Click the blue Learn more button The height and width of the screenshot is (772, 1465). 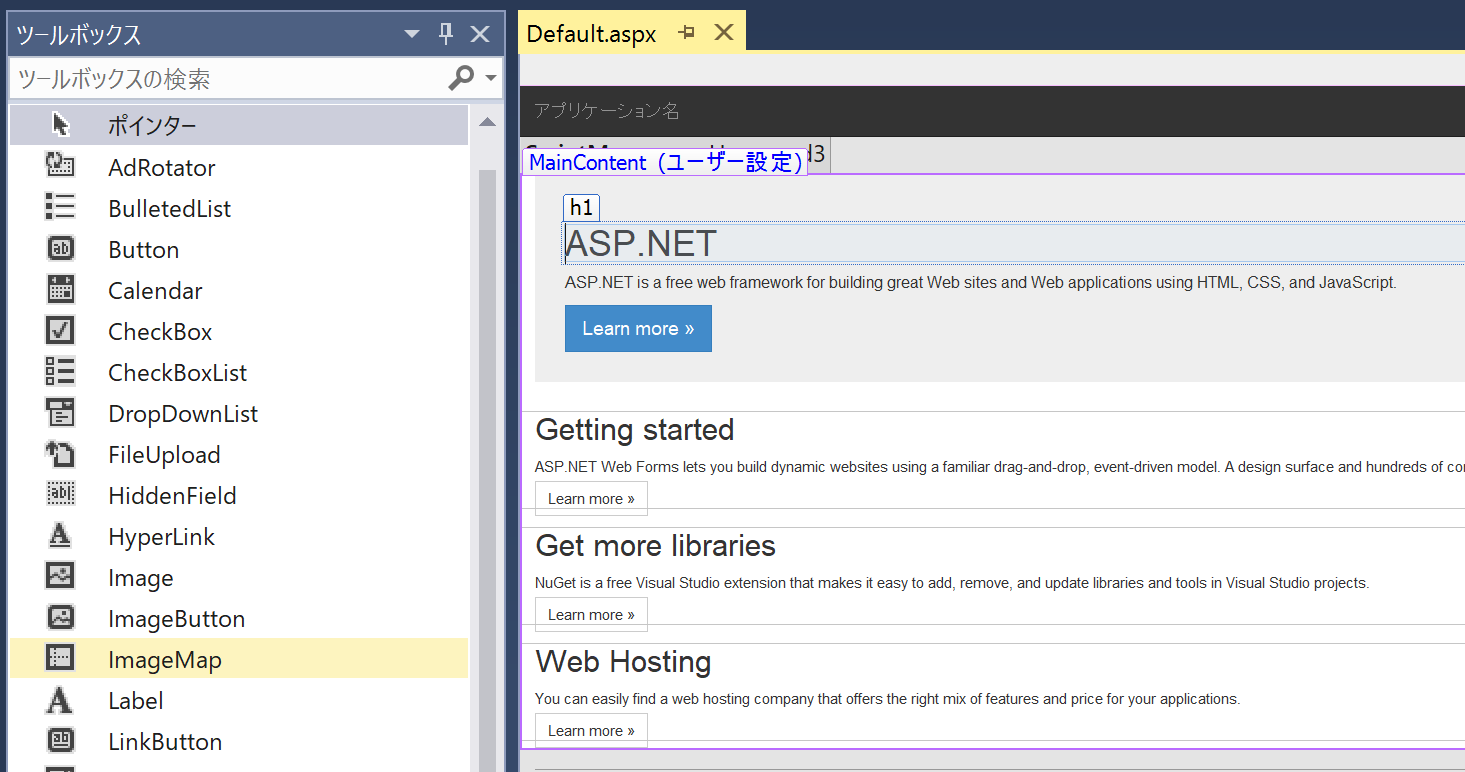pyautogui.click(x=638, y=328)
